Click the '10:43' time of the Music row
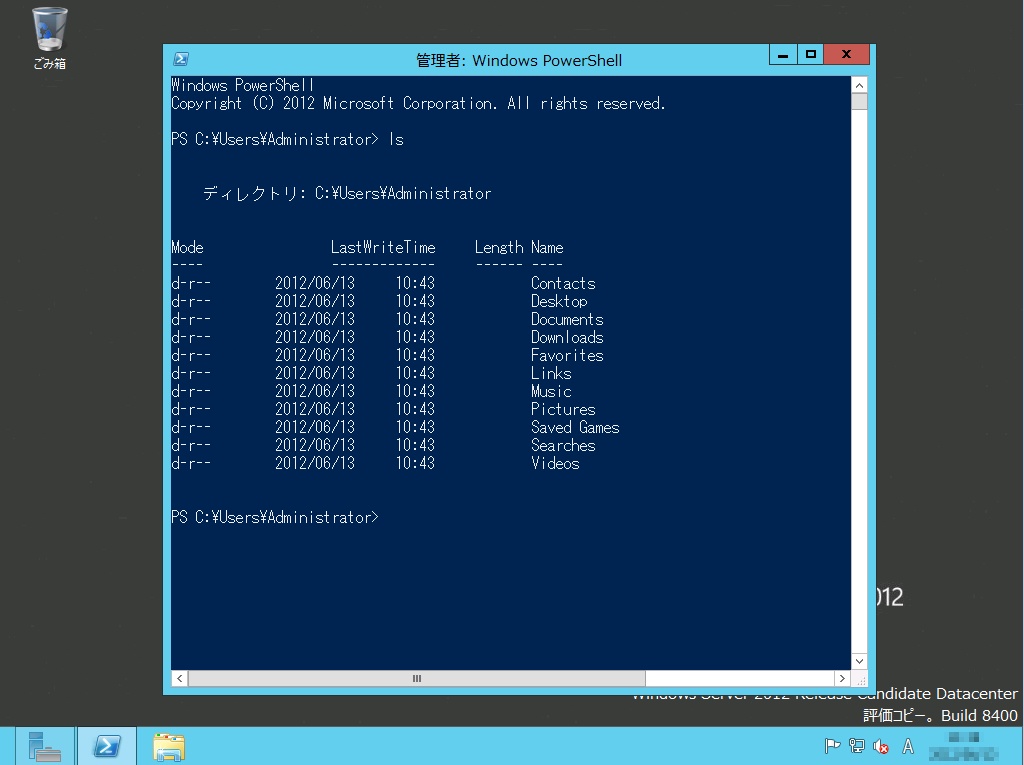This screenshot has height=765, width=1024. tap(415, 391)
